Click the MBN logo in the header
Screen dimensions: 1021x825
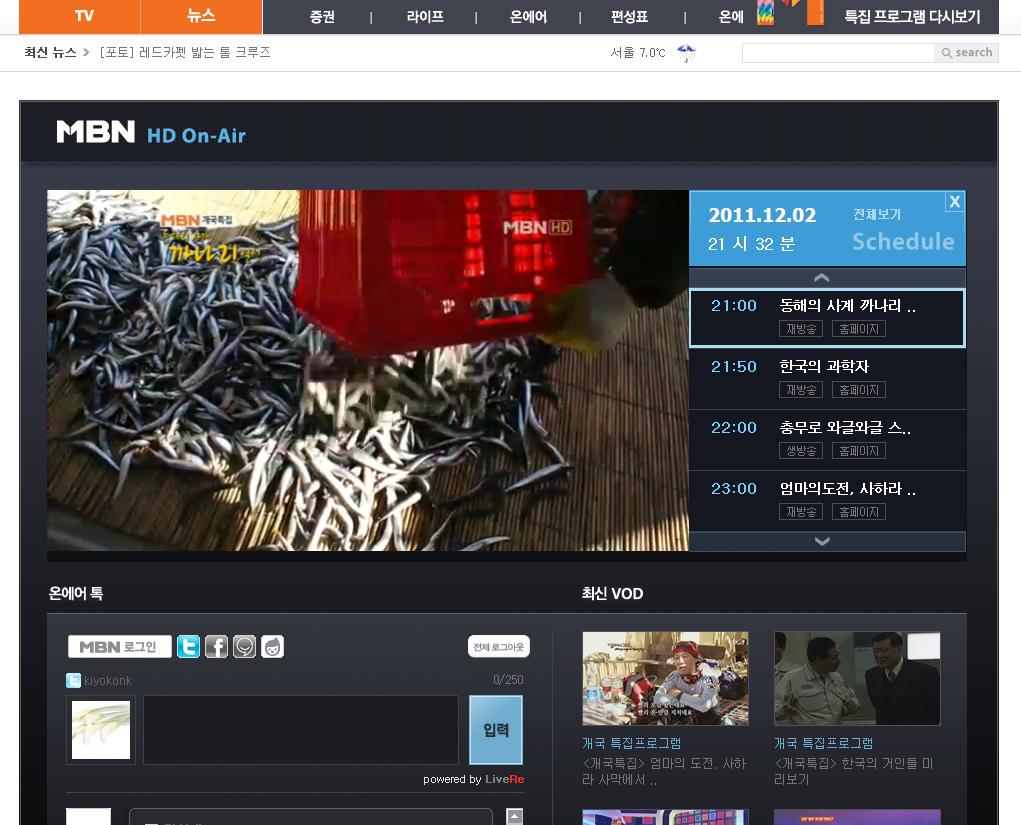(x=96, y=132)
